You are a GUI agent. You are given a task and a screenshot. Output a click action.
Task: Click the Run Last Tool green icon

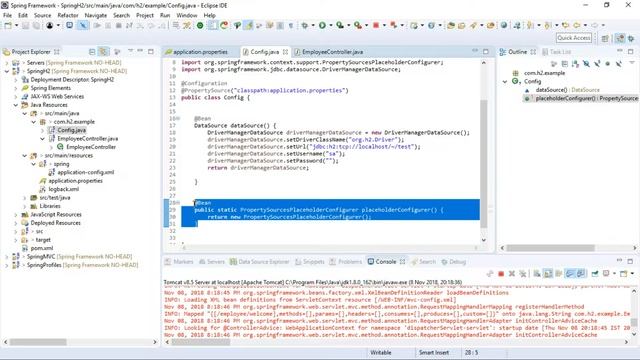point(358,25)
